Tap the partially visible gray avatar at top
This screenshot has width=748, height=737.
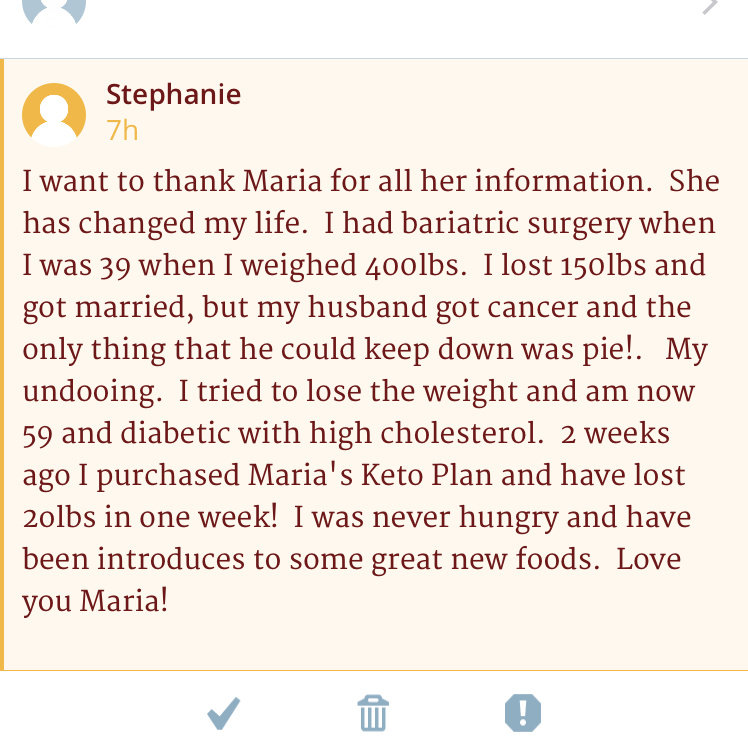[54, 11]
